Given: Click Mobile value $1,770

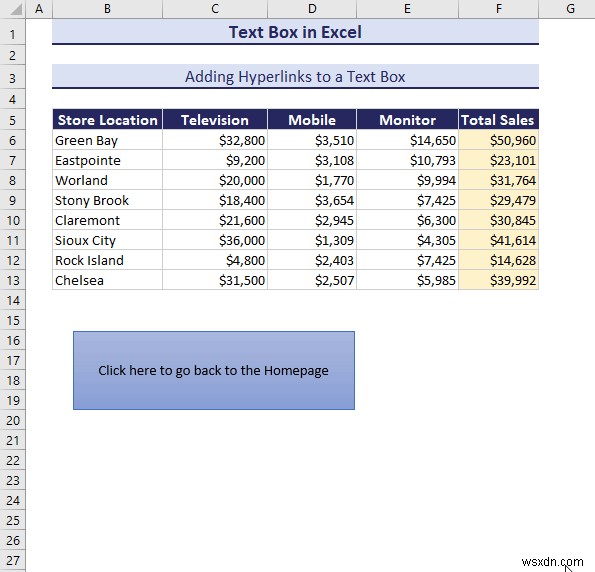Looking at the screenshot, I should coord(312,180).
